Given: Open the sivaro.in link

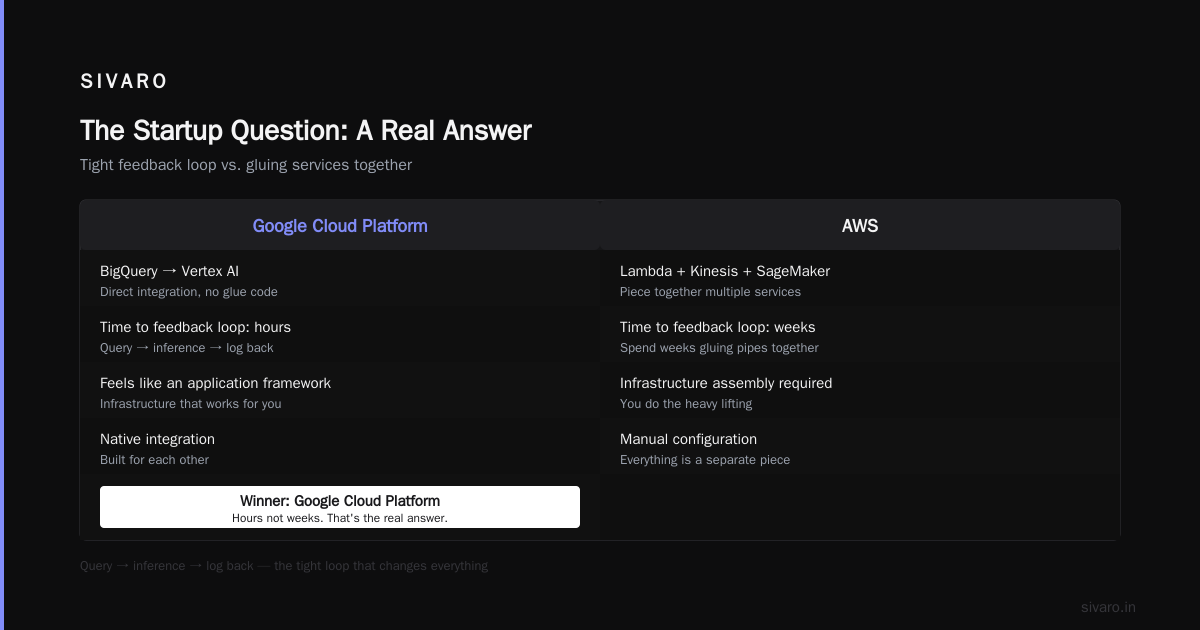Looking at the screenshot, I should 1108,607.
